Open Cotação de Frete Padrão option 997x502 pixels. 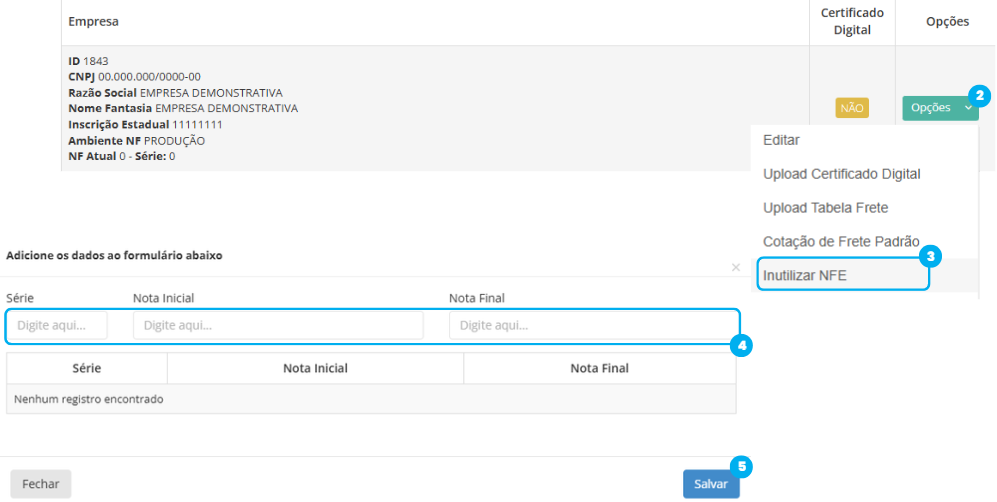(x=840, y=242)
